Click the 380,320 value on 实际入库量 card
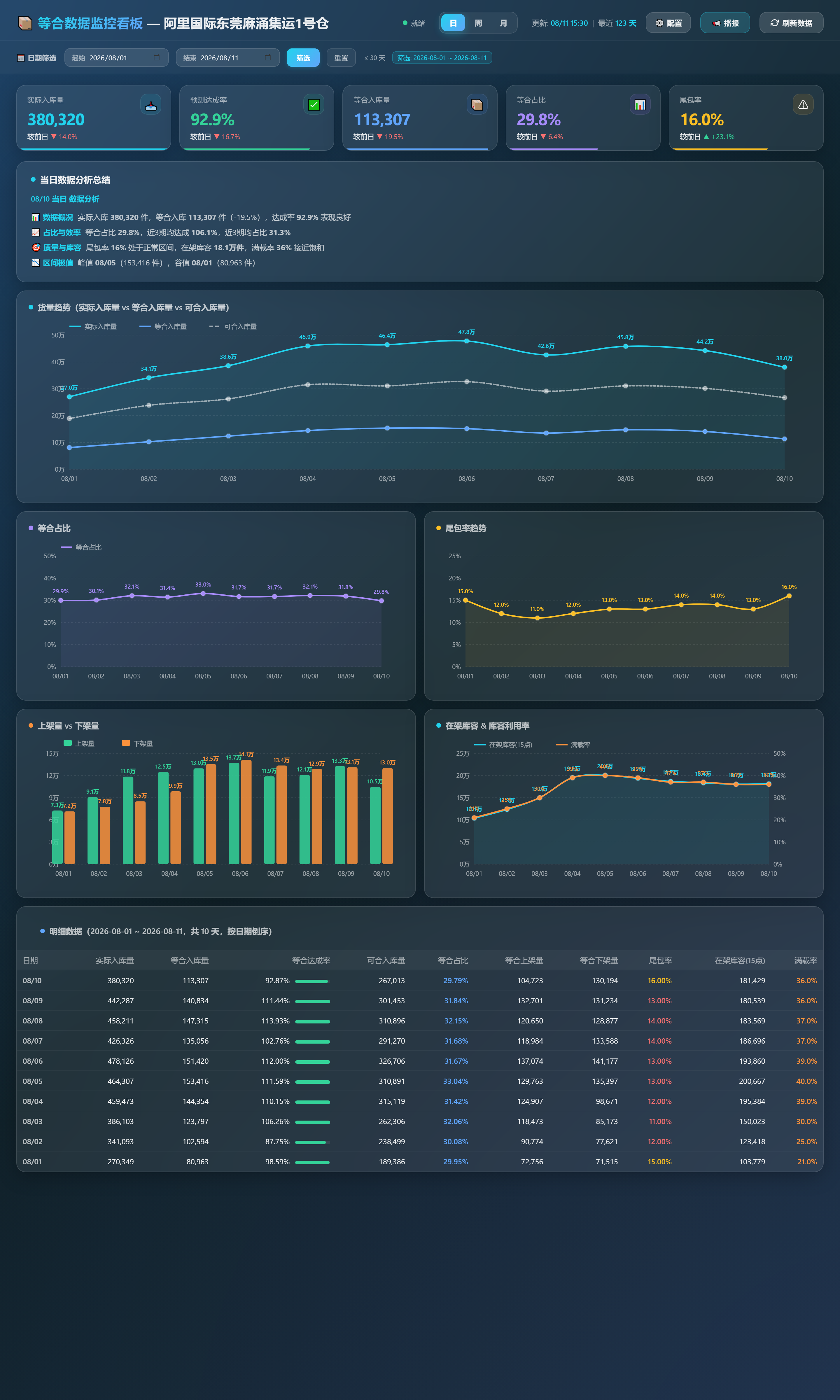 (56, 120)
